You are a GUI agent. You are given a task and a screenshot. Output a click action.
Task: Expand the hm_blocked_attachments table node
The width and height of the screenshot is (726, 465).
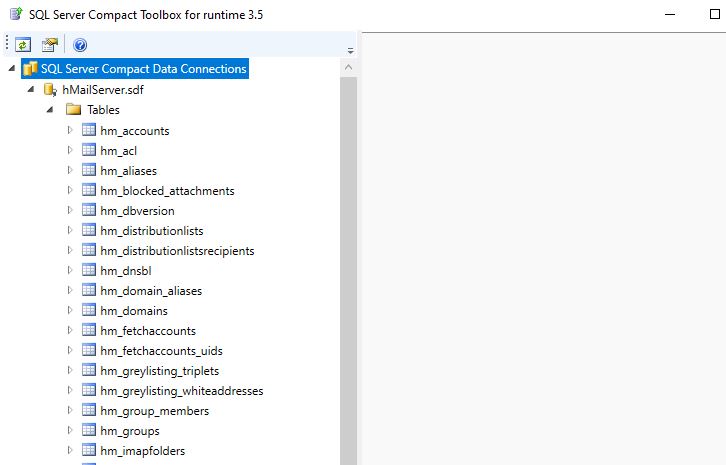tap(70, 190)
